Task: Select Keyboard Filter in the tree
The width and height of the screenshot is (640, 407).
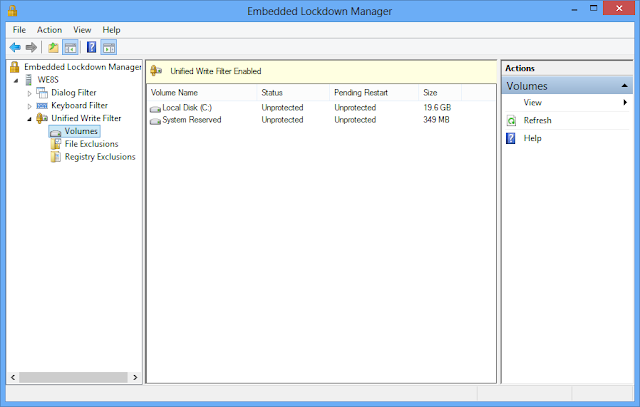Action: click(80, 105)
